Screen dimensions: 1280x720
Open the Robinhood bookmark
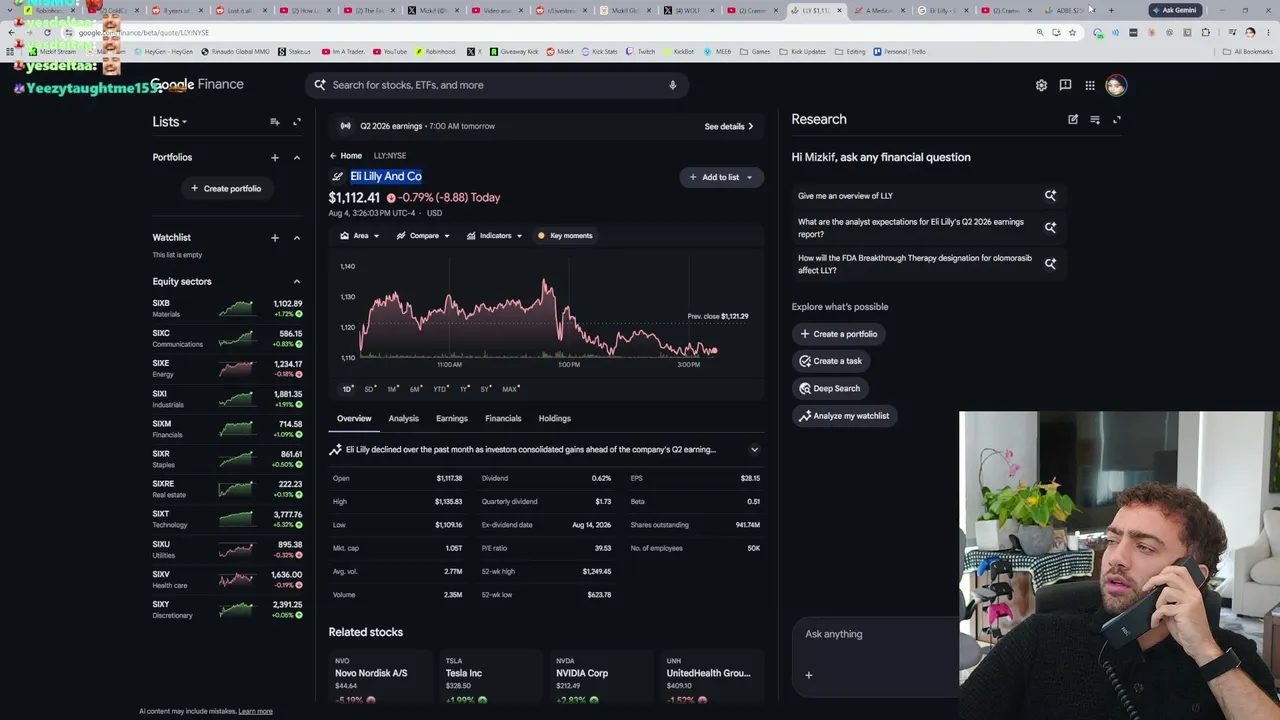(x=435, y=51)
